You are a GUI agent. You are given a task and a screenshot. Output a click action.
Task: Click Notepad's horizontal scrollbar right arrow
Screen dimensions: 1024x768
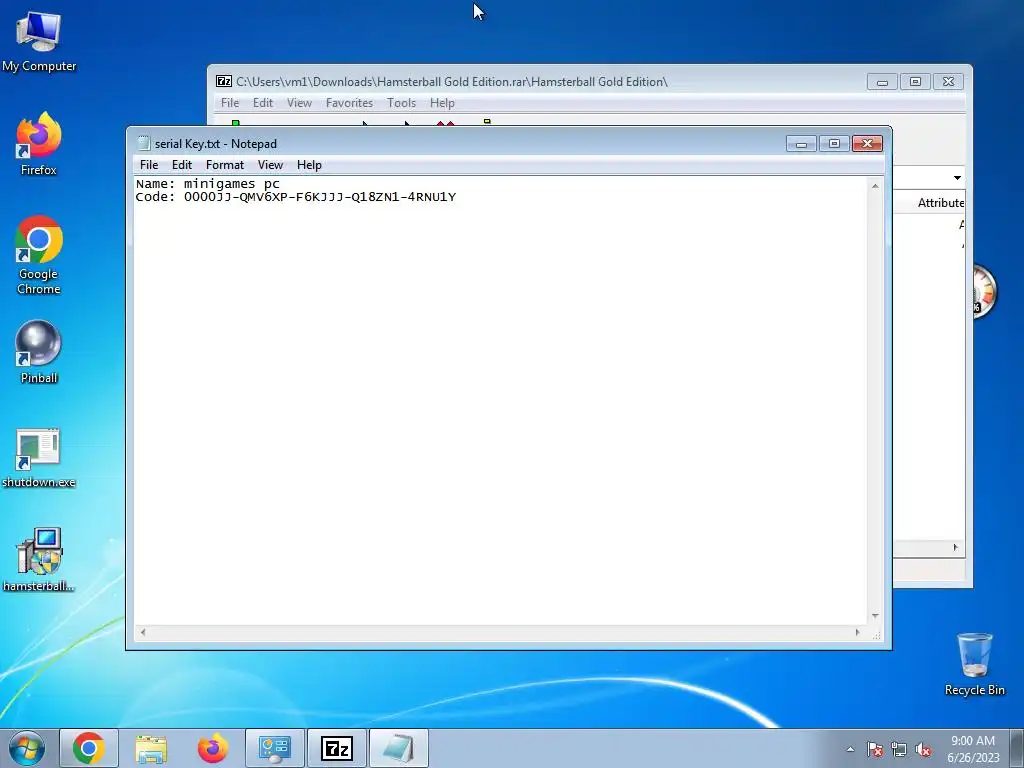coord(857,632)
